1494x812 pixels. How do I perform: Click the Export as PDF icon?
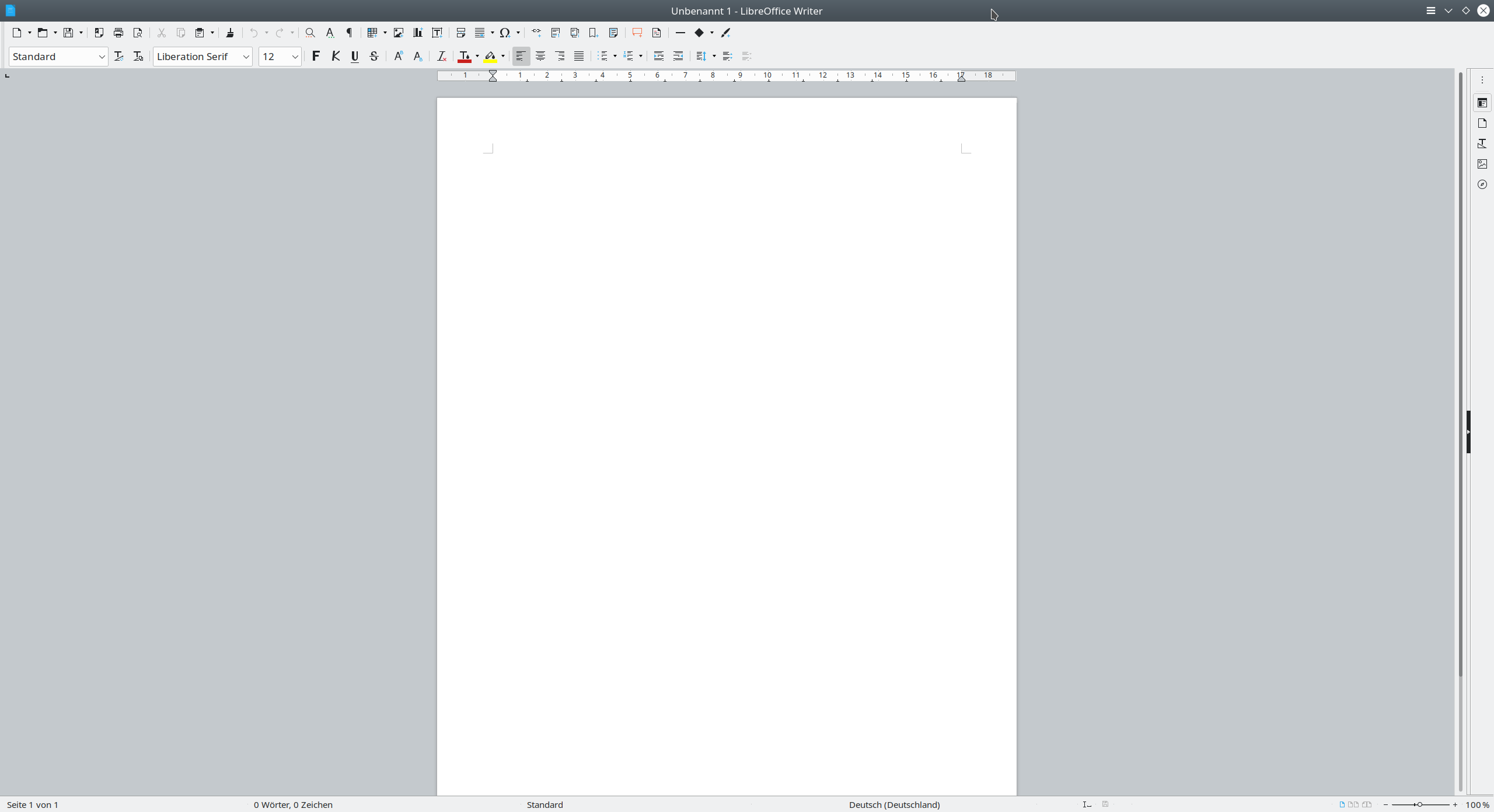(99, 33)
